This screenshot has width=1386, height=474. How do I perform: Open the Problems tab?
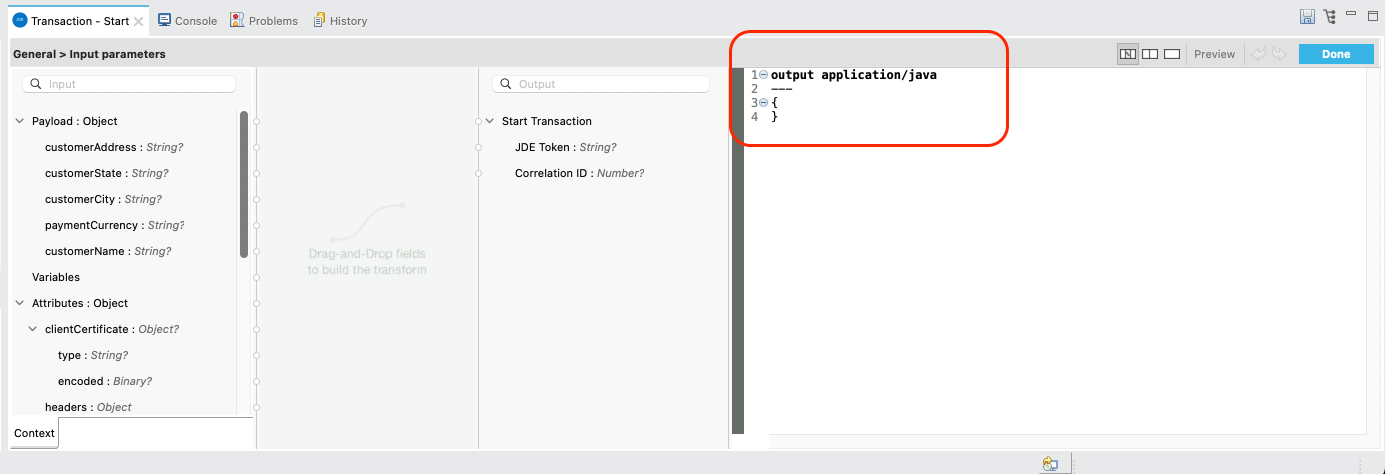click(264, 21)
